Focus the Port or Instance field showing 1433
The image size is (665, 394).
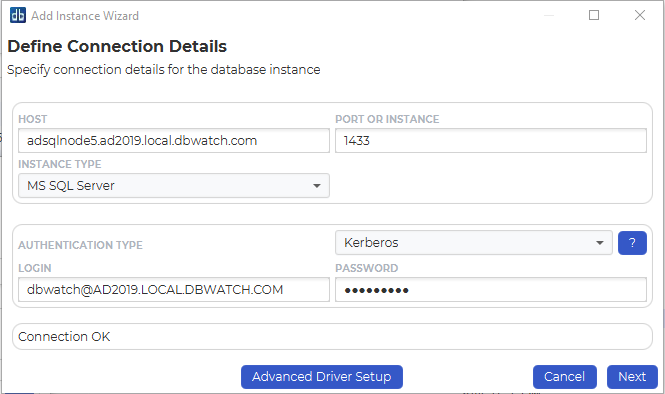click(491, 141)
